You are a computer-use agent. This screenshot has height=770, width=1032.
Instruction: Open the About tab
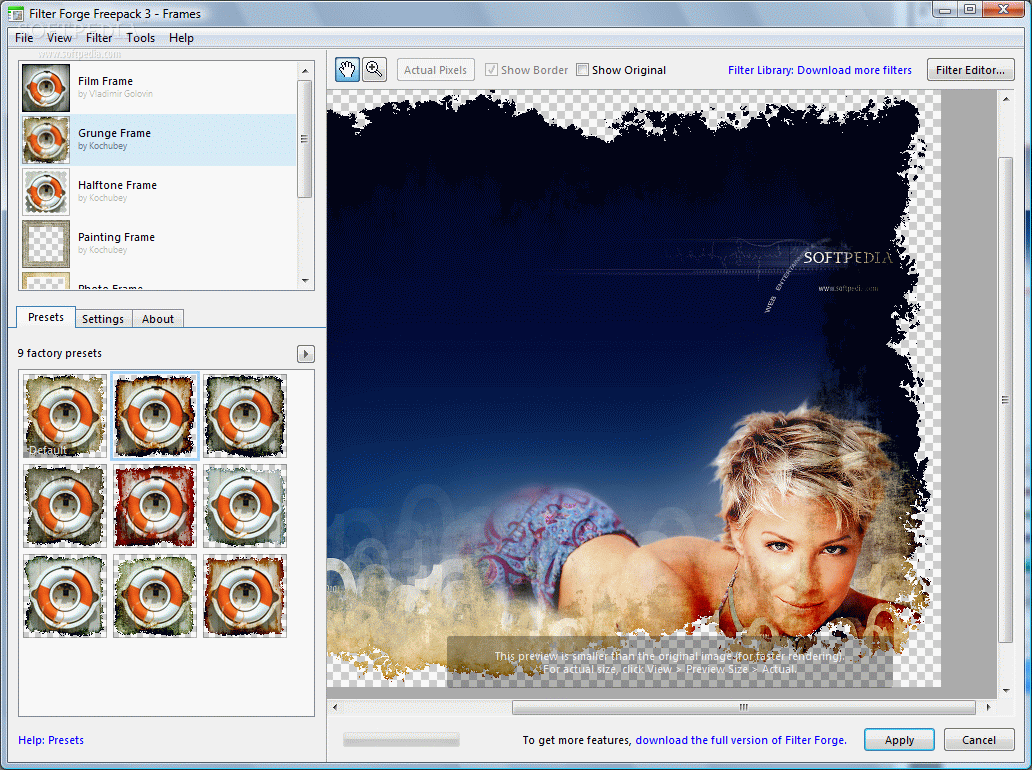(158, 319)
